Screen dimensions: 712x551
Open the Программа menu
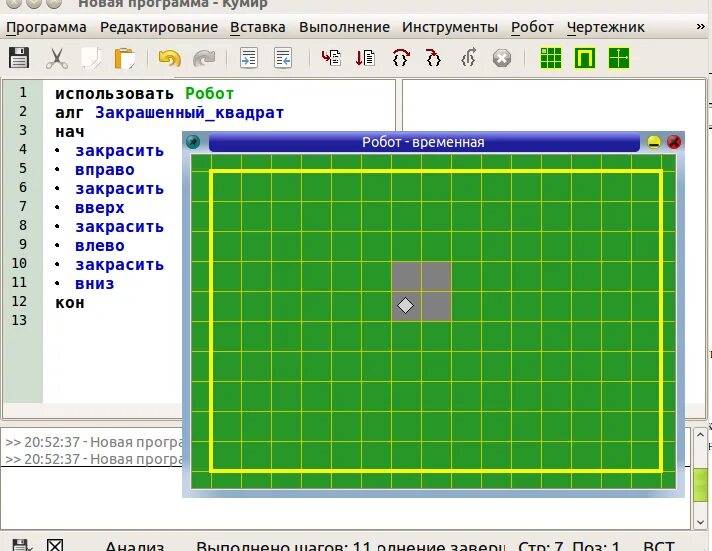coord(46,27)
